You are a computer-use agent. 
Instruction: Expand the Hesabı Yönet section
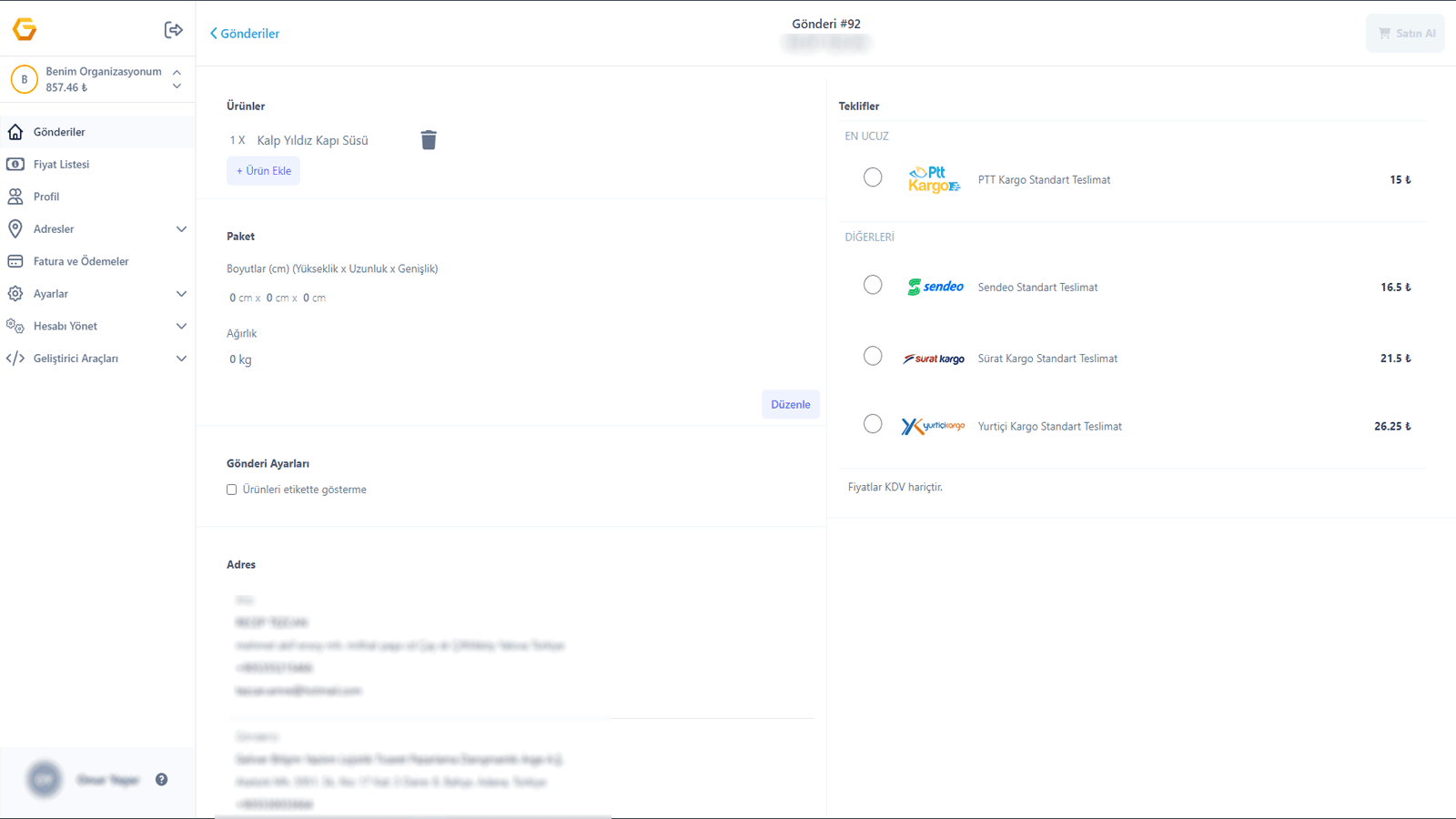(181, 325)
